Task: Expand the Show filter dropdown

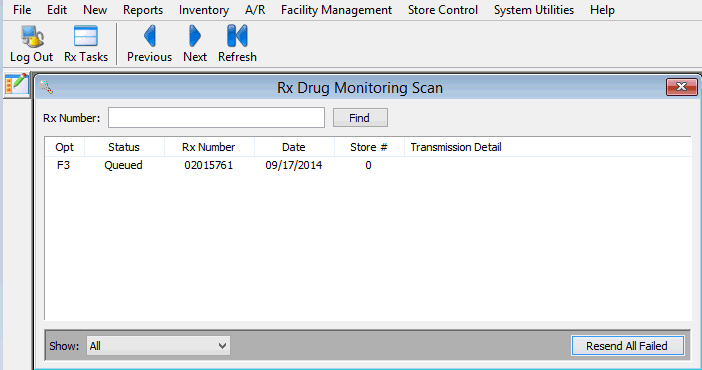Action: 158,346
